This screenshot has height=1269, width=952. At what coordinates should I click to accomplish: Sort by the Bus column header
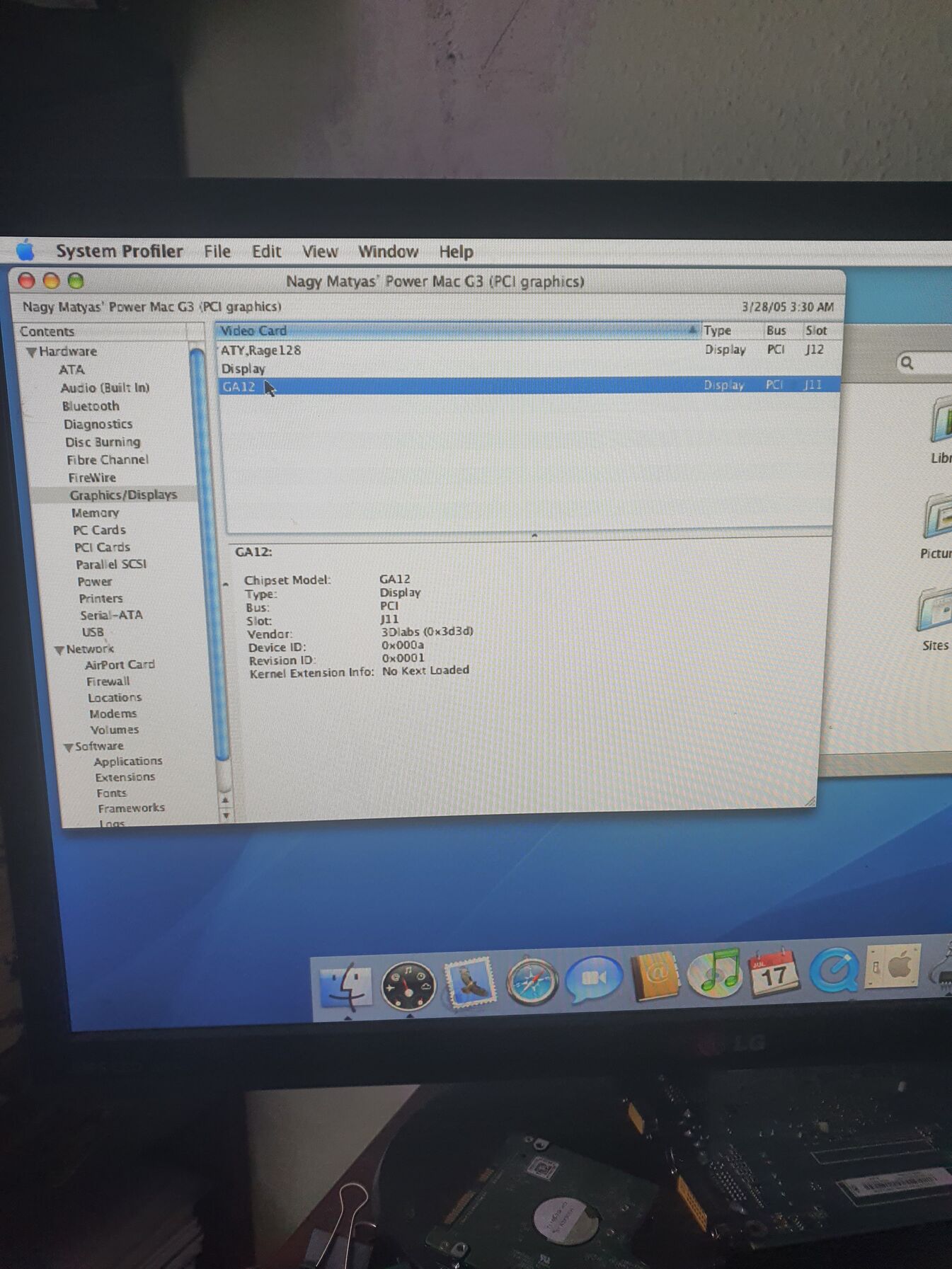coord(781,331)
